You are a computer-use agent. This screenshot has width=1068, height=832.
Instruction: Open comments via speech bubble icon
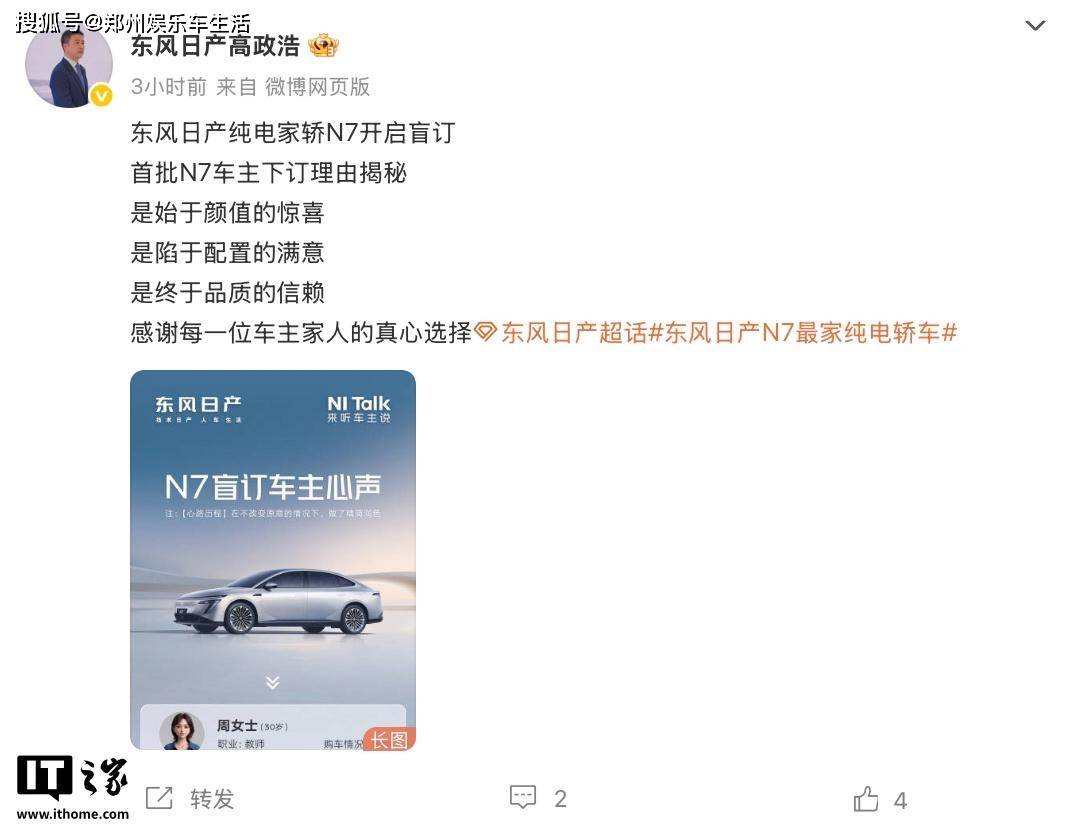pos(523,797)
